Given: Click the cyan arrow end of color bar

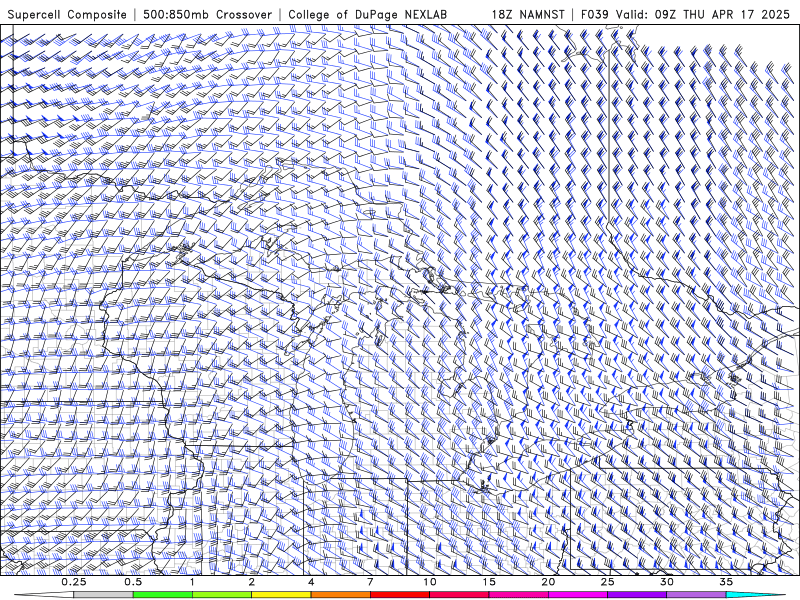Looking at the screenshot, I should point(756,595).
